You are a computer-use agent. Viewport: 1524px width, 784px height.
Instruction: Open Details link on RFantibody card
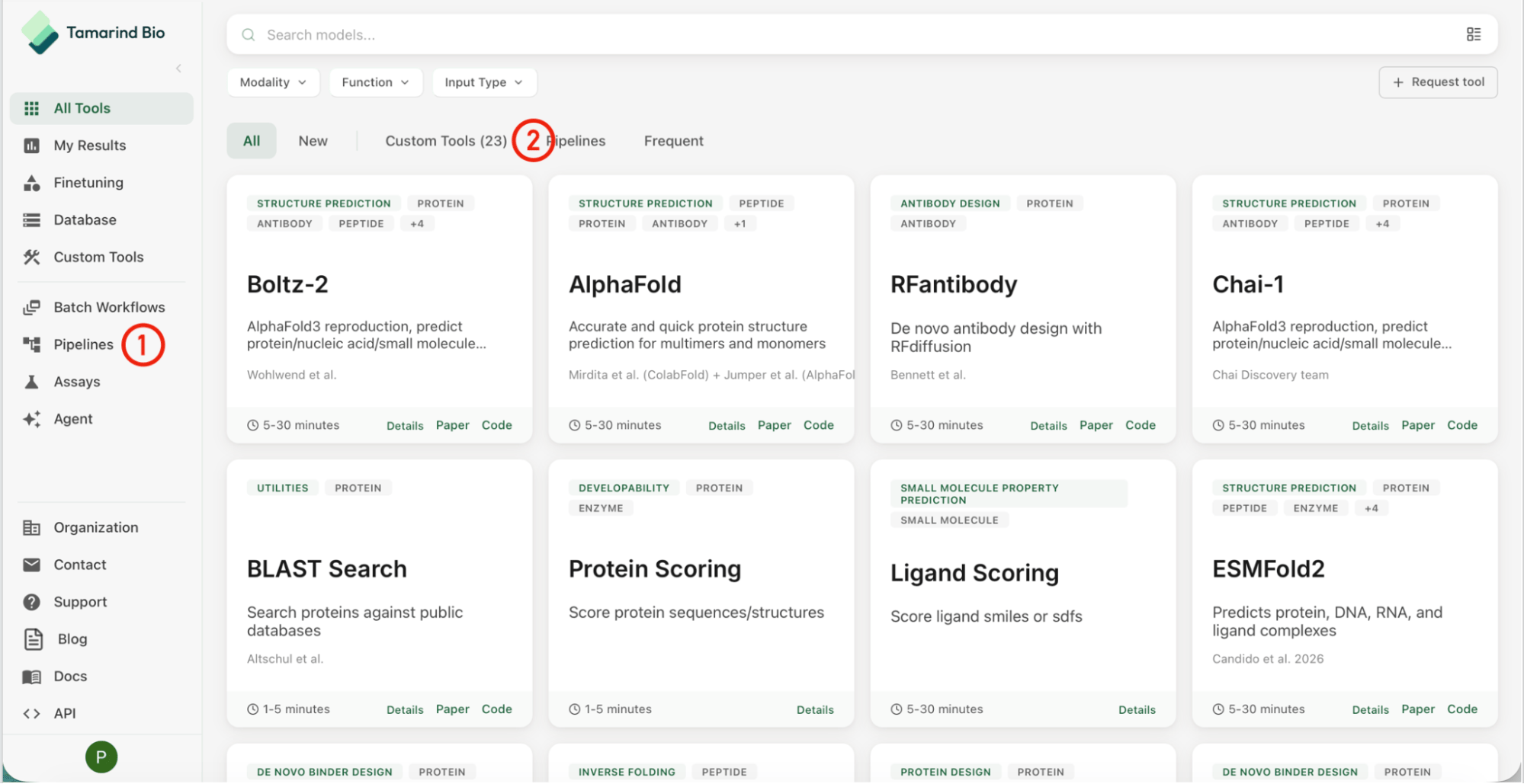[1048, 426]
